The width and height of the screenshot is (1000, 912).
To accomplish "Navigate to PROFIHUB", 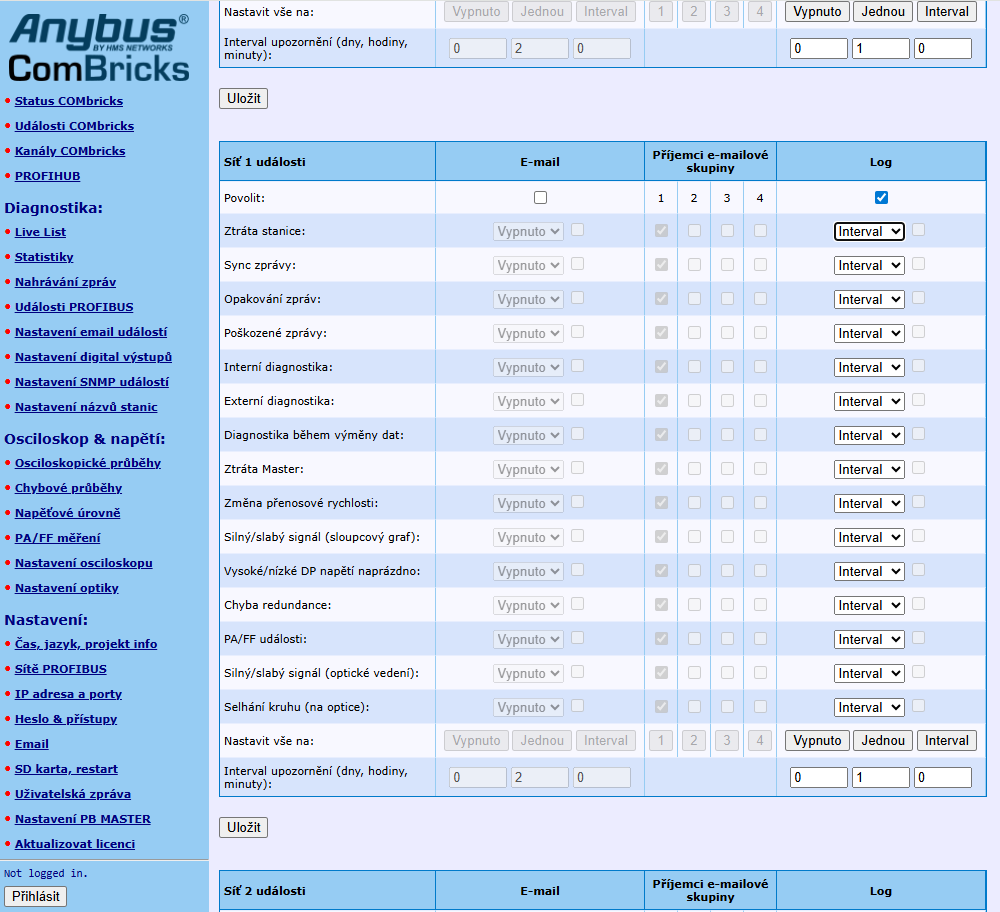I will click(47, 176).
